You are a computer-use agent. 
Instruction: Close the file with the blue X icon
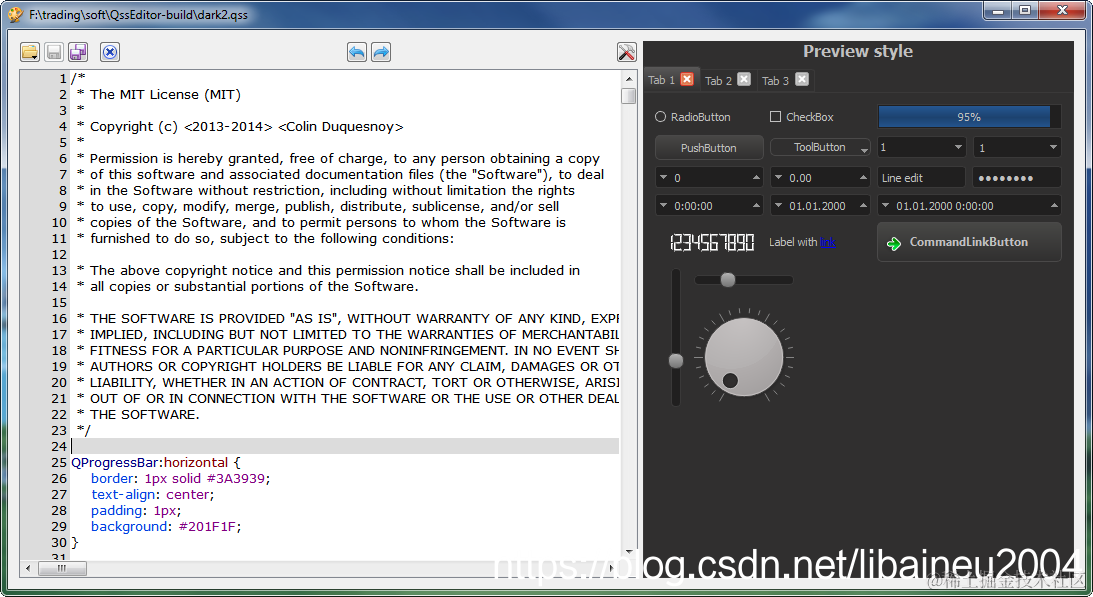click(x=110, y=52)
